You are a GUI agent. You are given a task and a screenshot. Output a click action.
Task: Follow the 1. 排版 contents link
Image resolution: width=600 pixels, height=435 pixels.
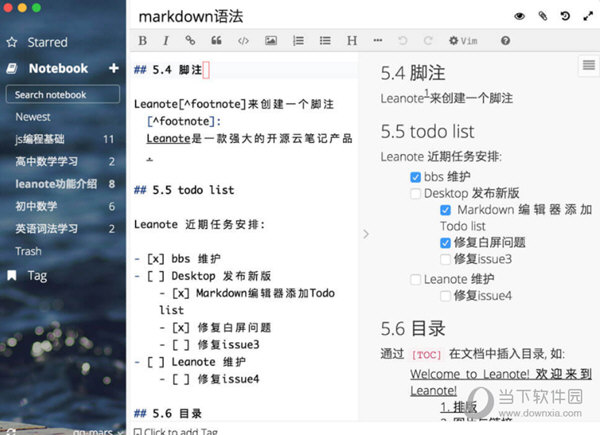coord(458,407)
